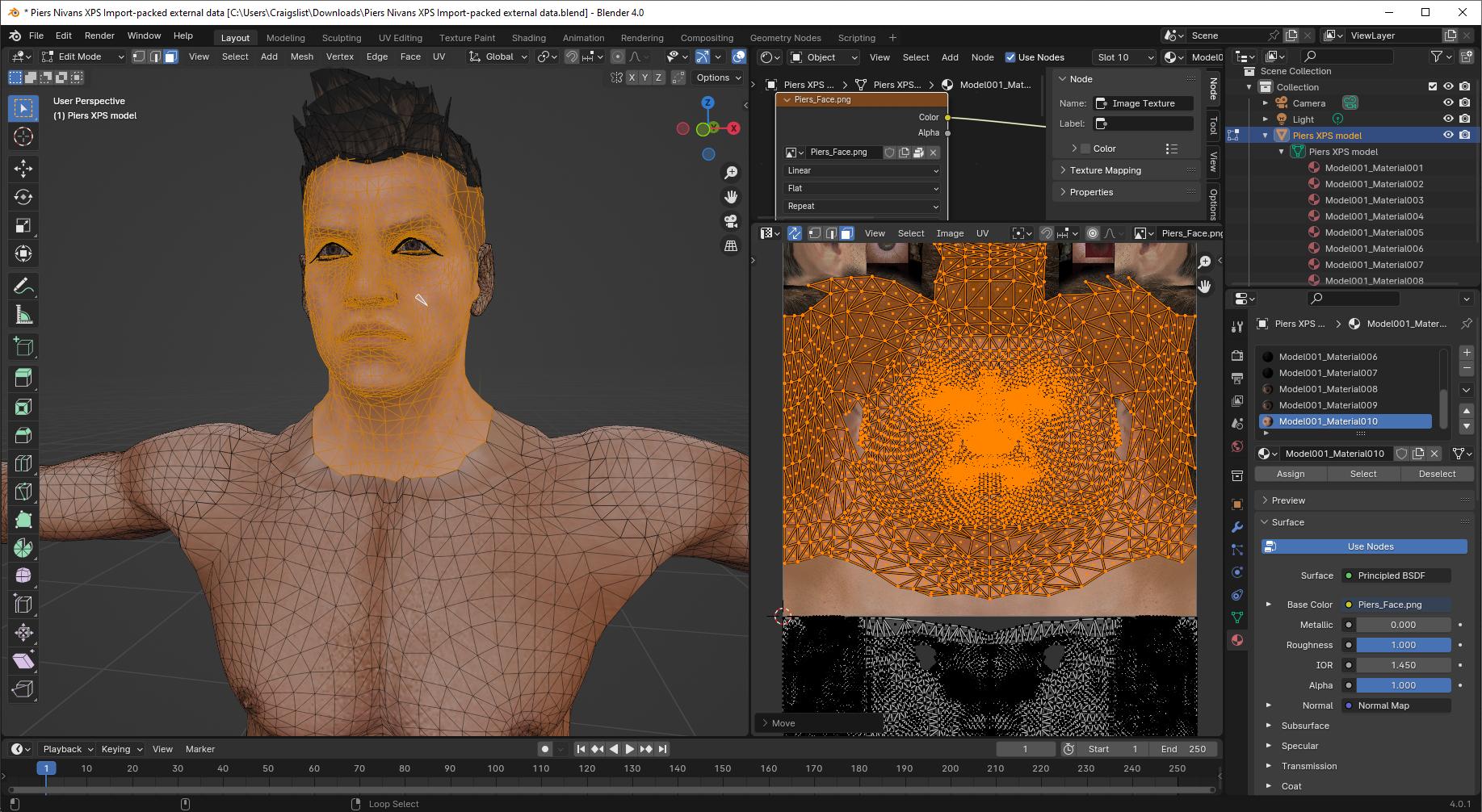Enable face select mode
The width and height of the screenshot is (1482, 812).
pos(170,57)
